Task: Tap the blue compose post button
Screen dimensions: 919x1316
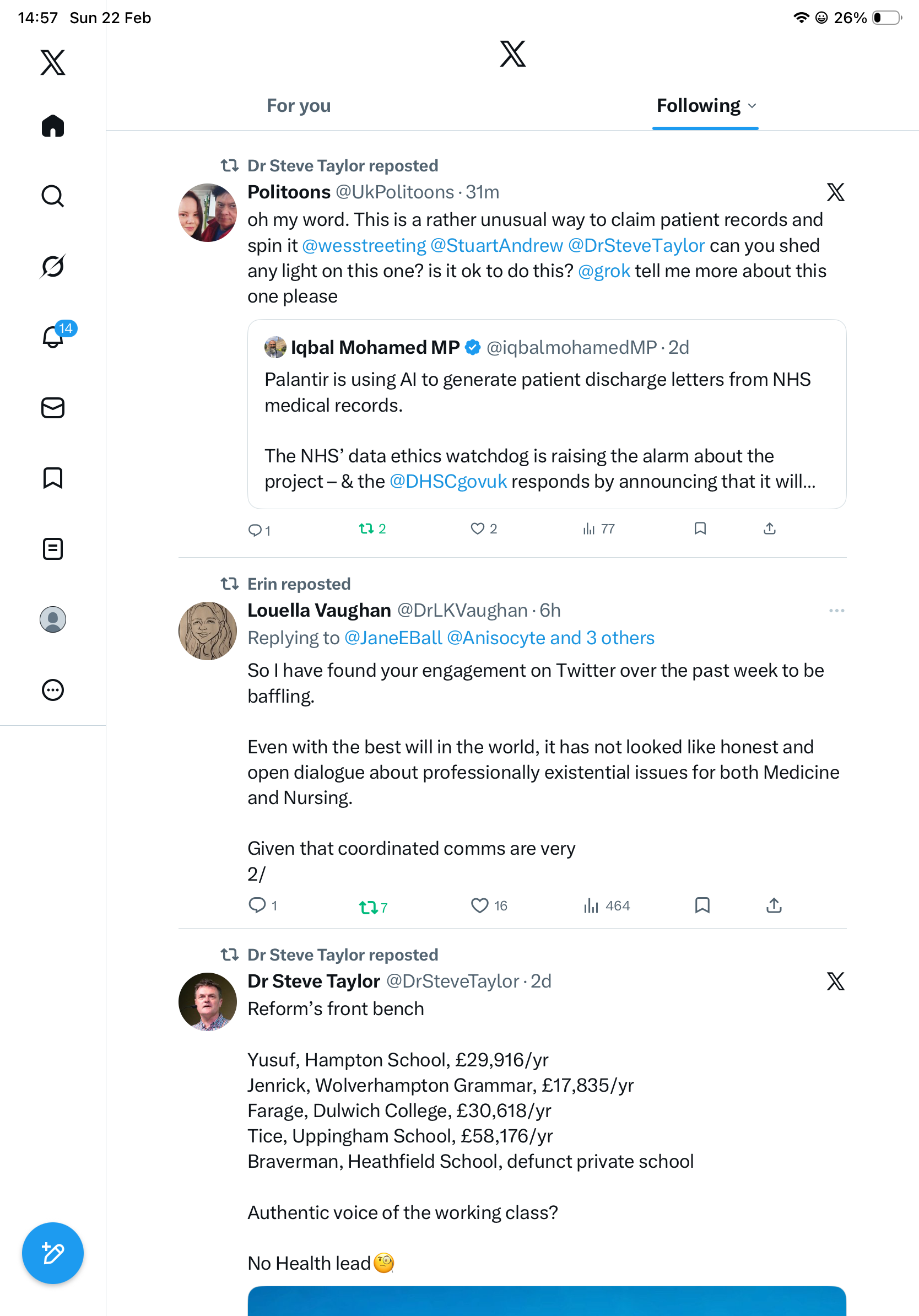Action: tap(53, 1253)
